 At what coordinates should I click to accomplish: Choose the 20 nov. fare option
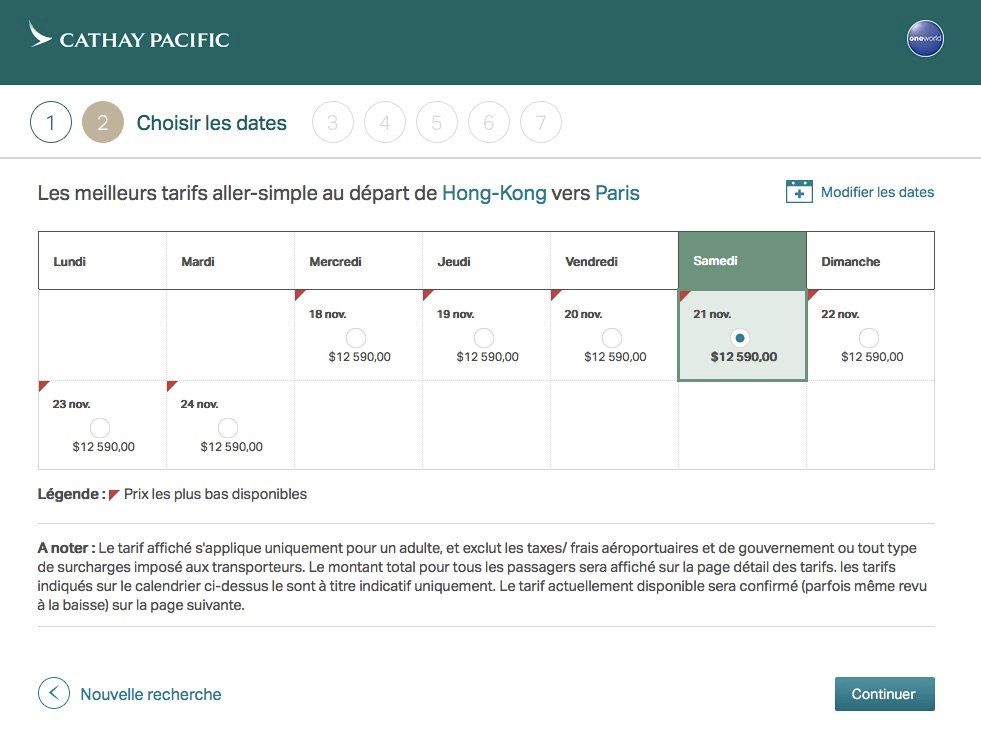612,338
